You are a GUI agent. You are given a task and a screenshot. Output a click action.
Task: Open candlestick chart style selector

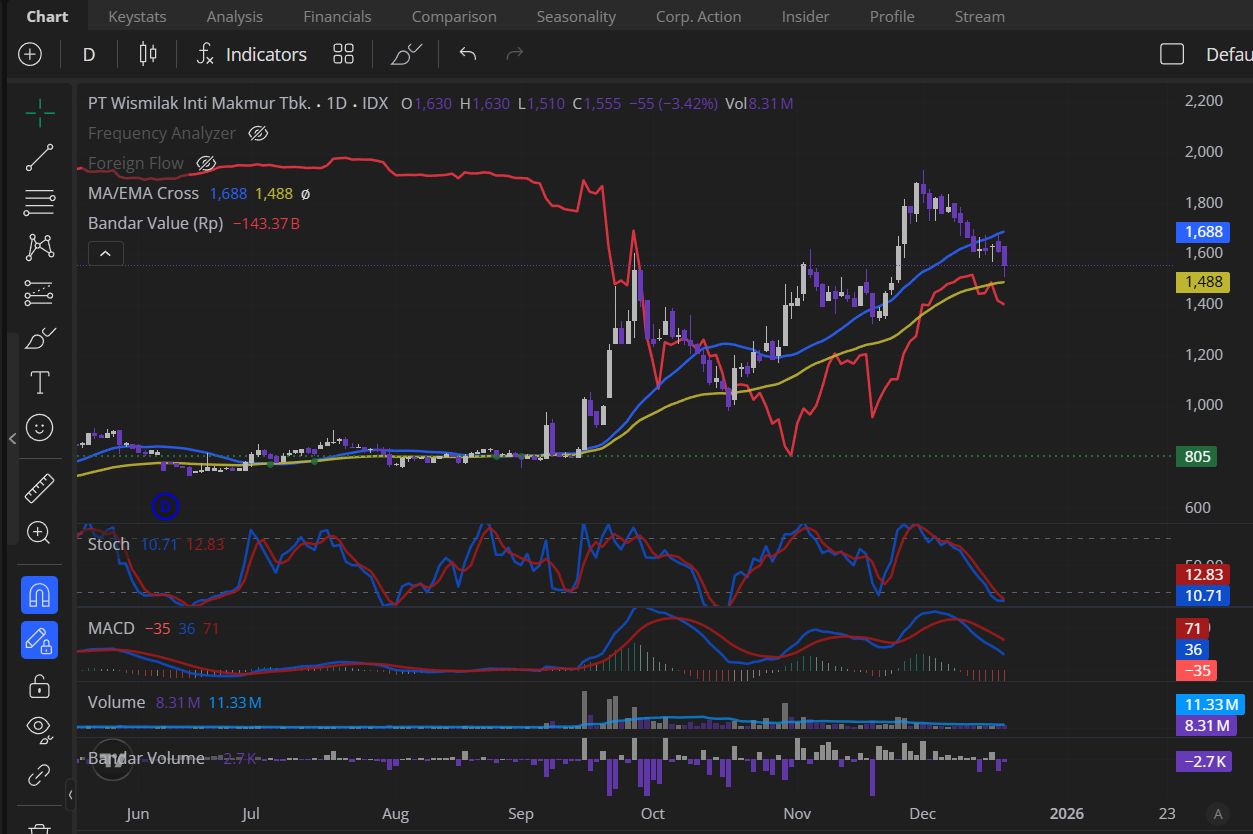tap(148, 54)
